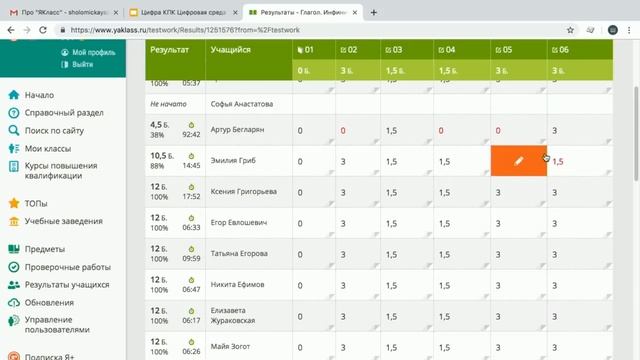The height and width of the screenshot is (360, 640).
Task: Select student Майя Зогот
Action: [x=231, y=347]
